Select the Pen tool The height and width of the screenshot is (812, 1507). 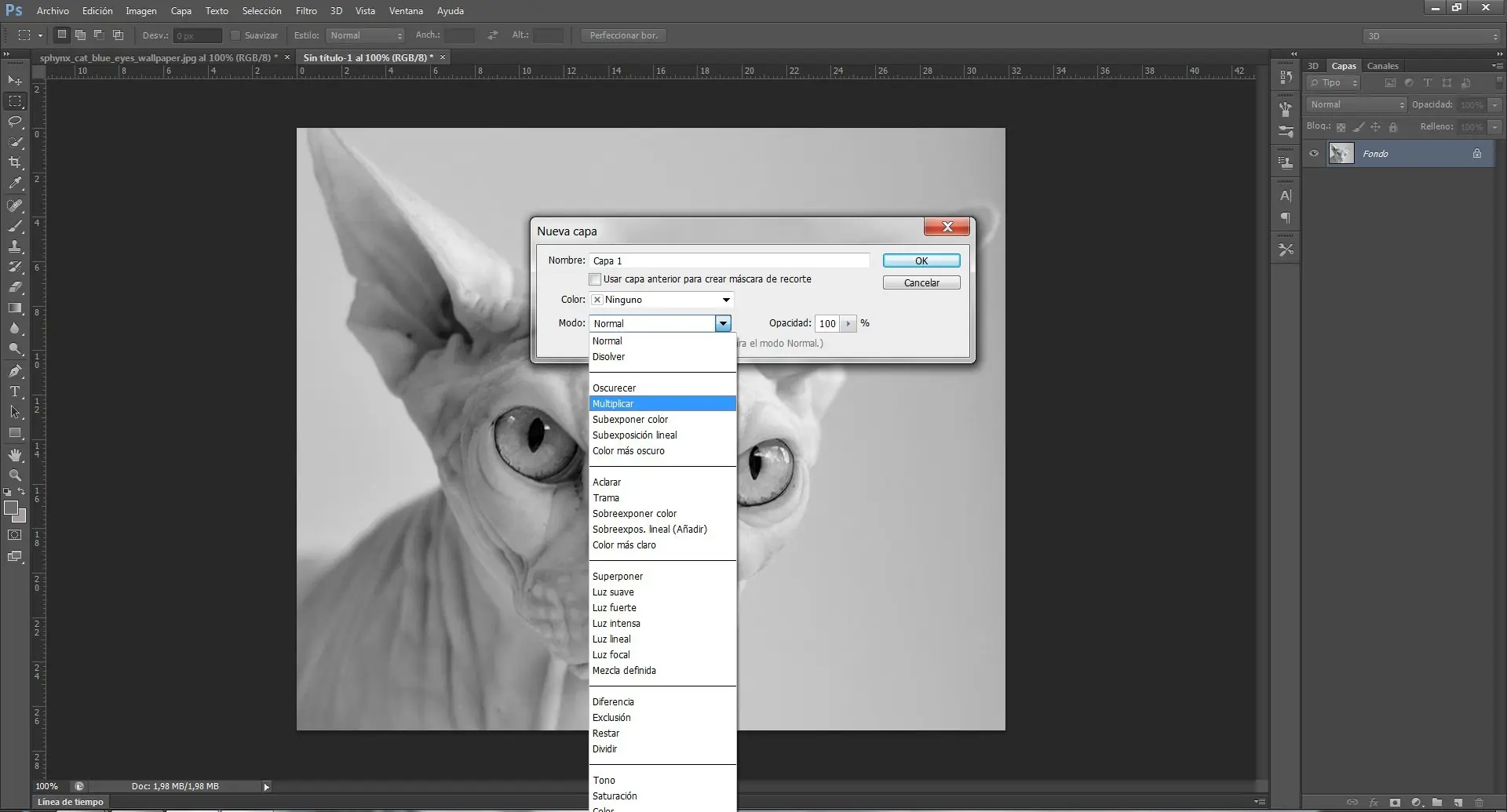[15, 371]
